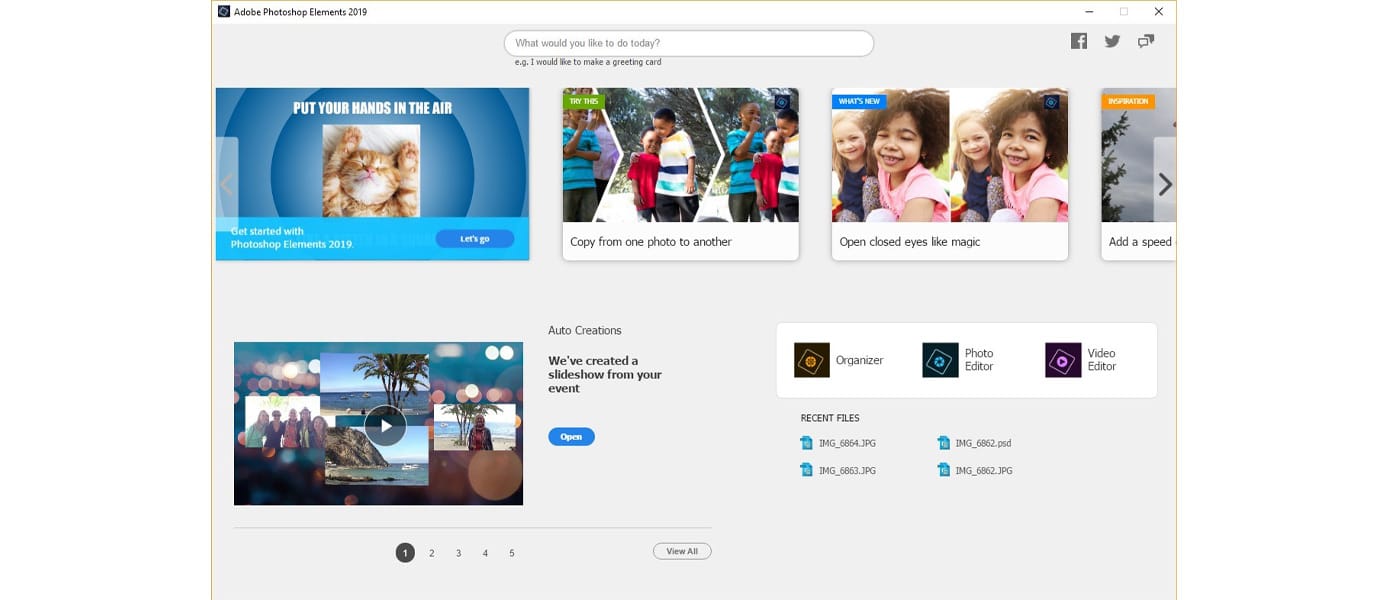Click the search box 'What would you like to do today?'
Viewport: 1388px width, 600px height.
click(x=689, y=43)
